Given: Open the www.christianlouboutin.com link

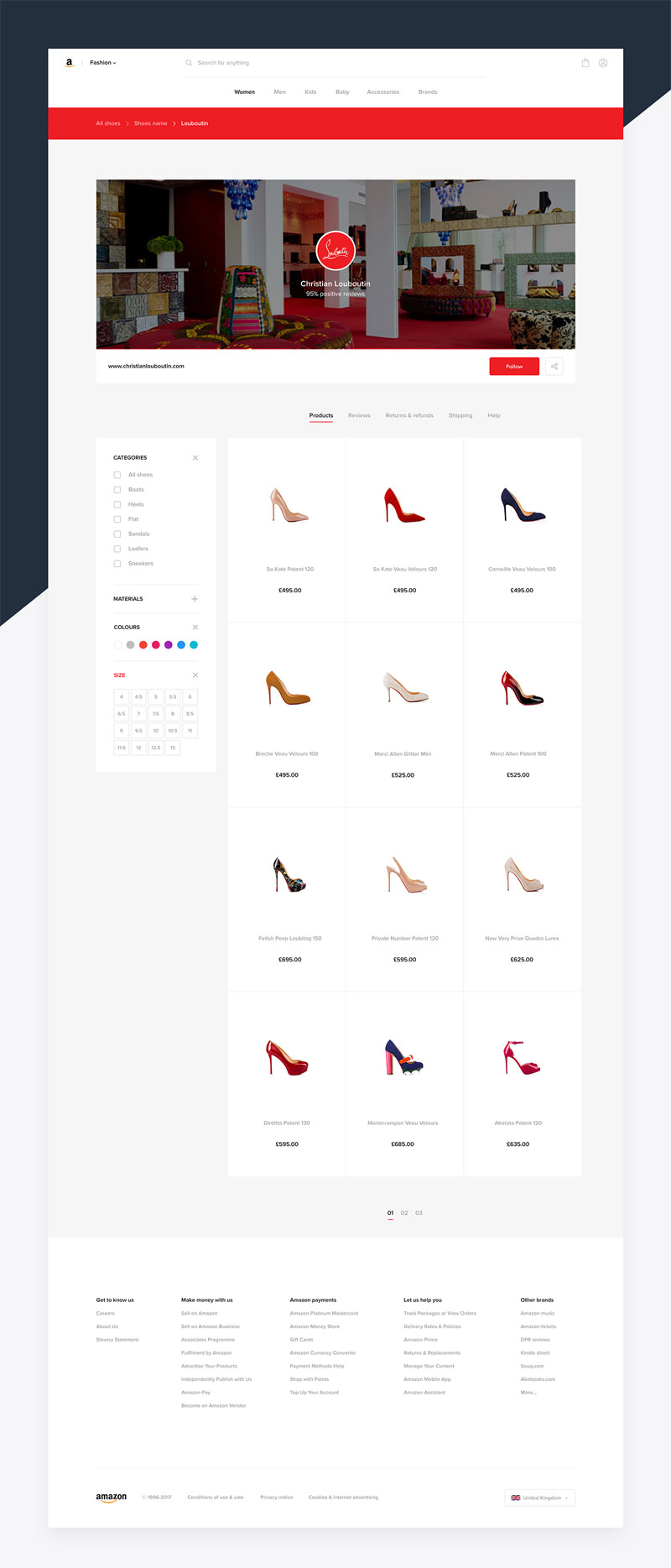Looking at the screenshot, I should pyautogui.click(x=146, y=367).
